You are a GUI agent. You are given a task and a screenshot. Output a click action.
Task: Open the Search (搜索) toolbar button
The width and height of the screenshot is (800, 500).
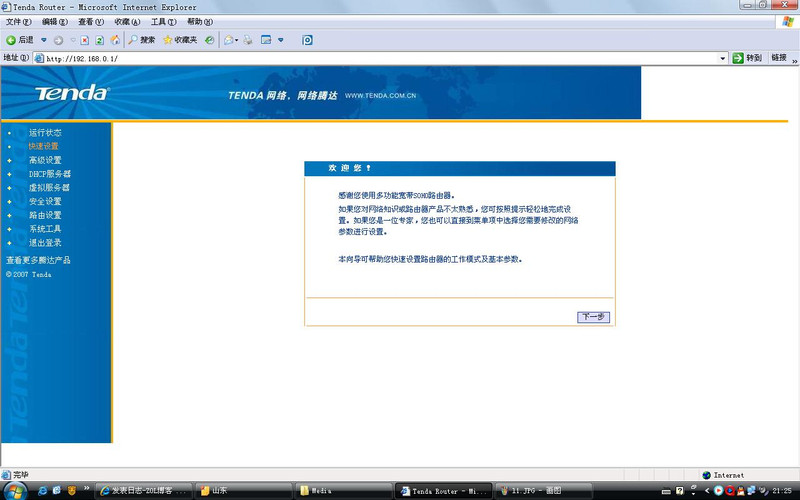click(141, 40)
